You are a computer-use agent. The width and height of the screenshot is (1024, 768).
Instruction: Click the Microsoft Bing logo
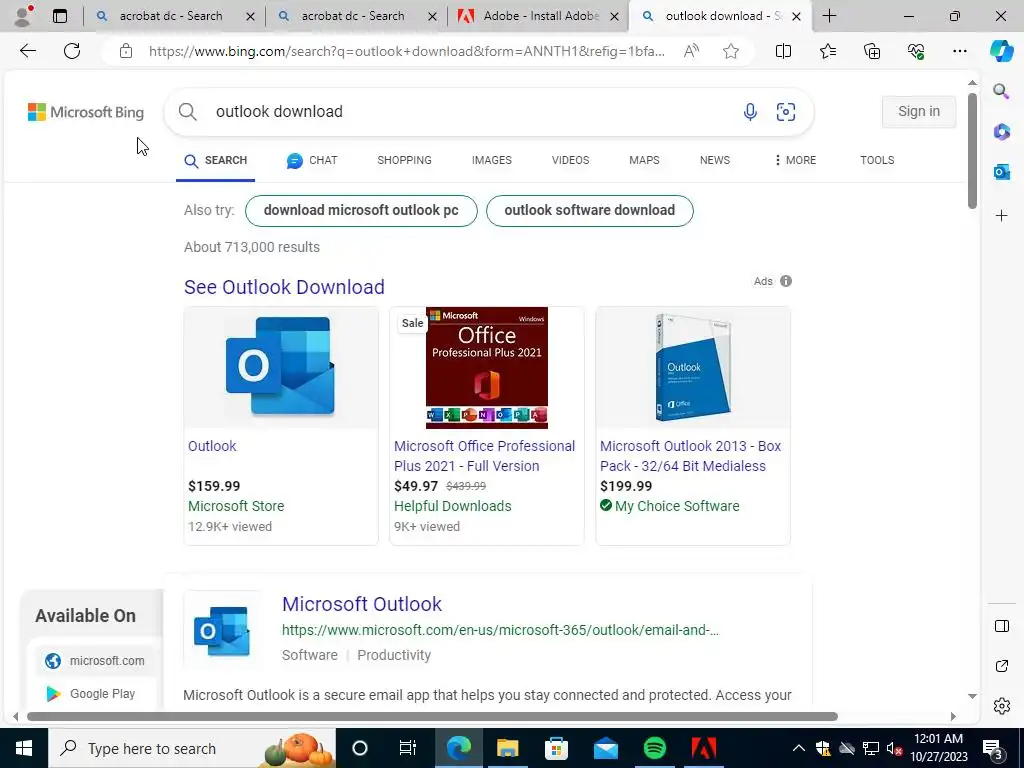[x=86, y=112]
